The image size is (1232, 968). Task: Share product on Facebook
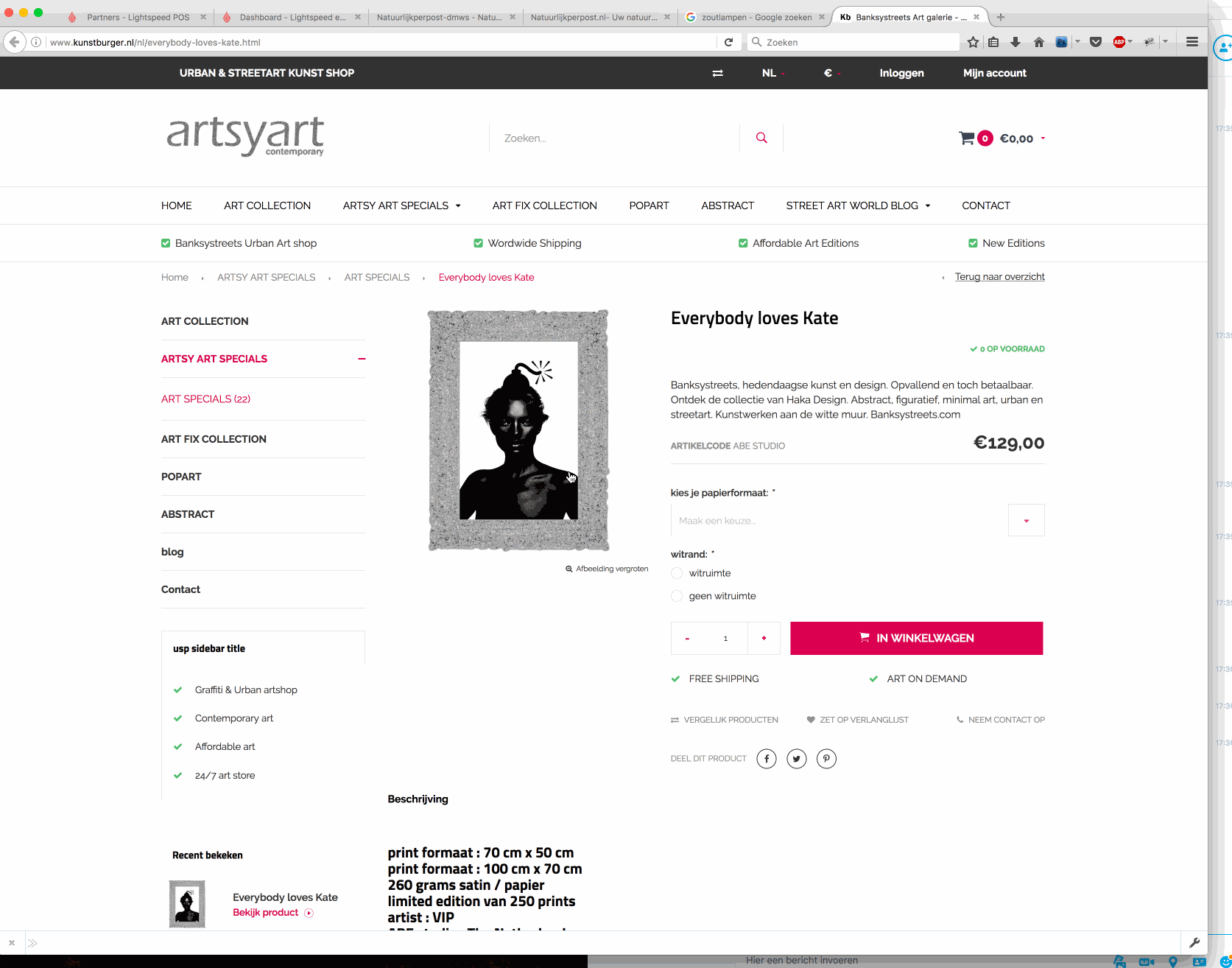767,759
